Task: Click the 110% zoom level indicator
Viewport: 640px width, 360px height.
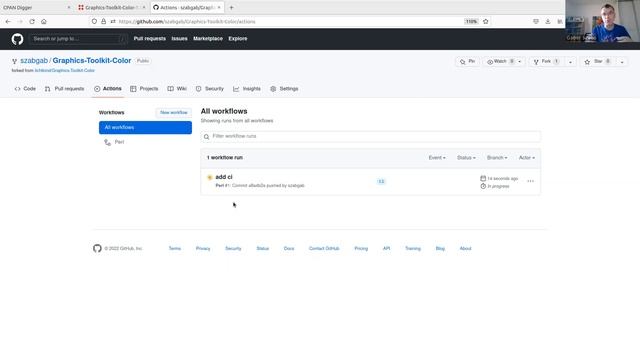Action: click(x=471, y=21)
